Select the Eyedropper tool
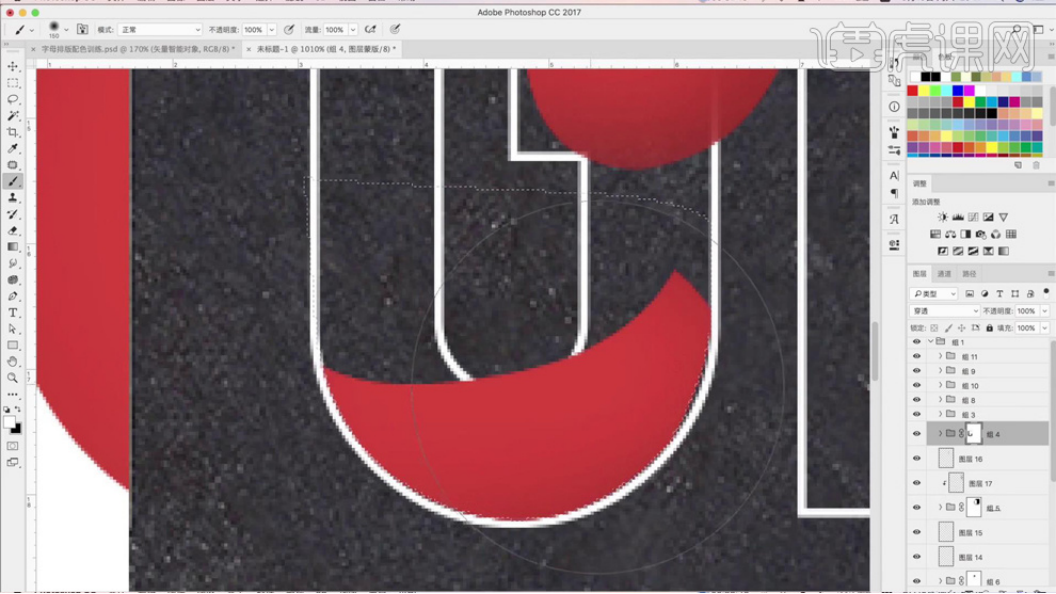The width and height of the screenshot is (1056, 594). pos(13,148)
